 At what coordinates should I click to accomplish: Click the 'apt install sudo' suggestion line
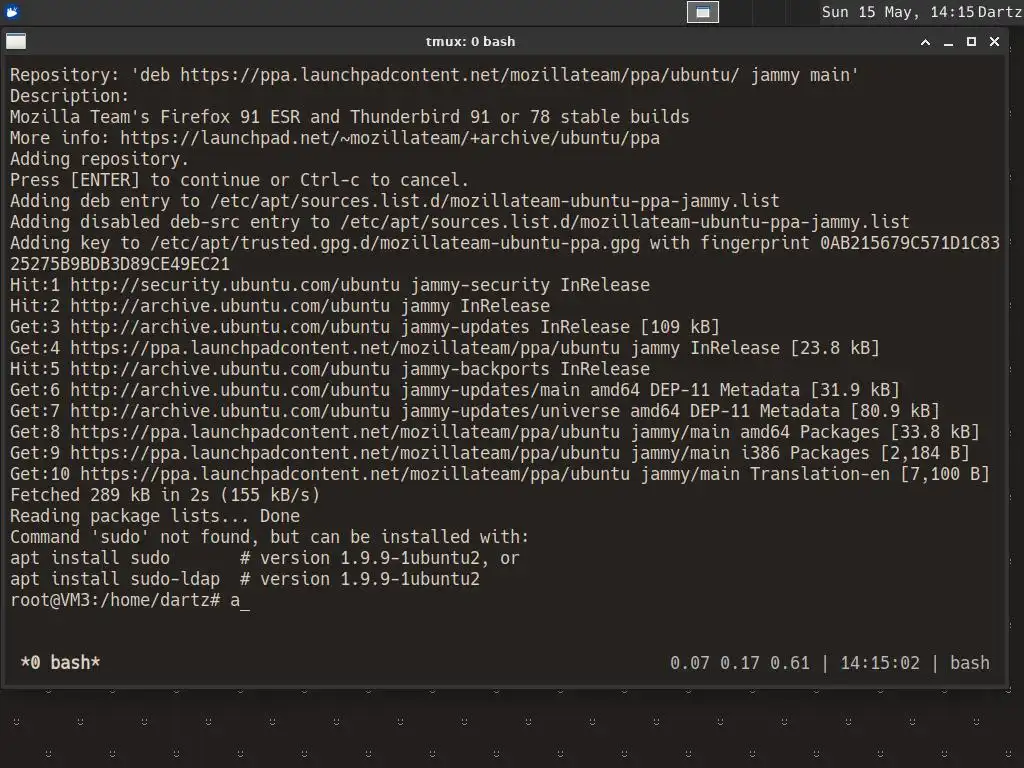point(264,558)
